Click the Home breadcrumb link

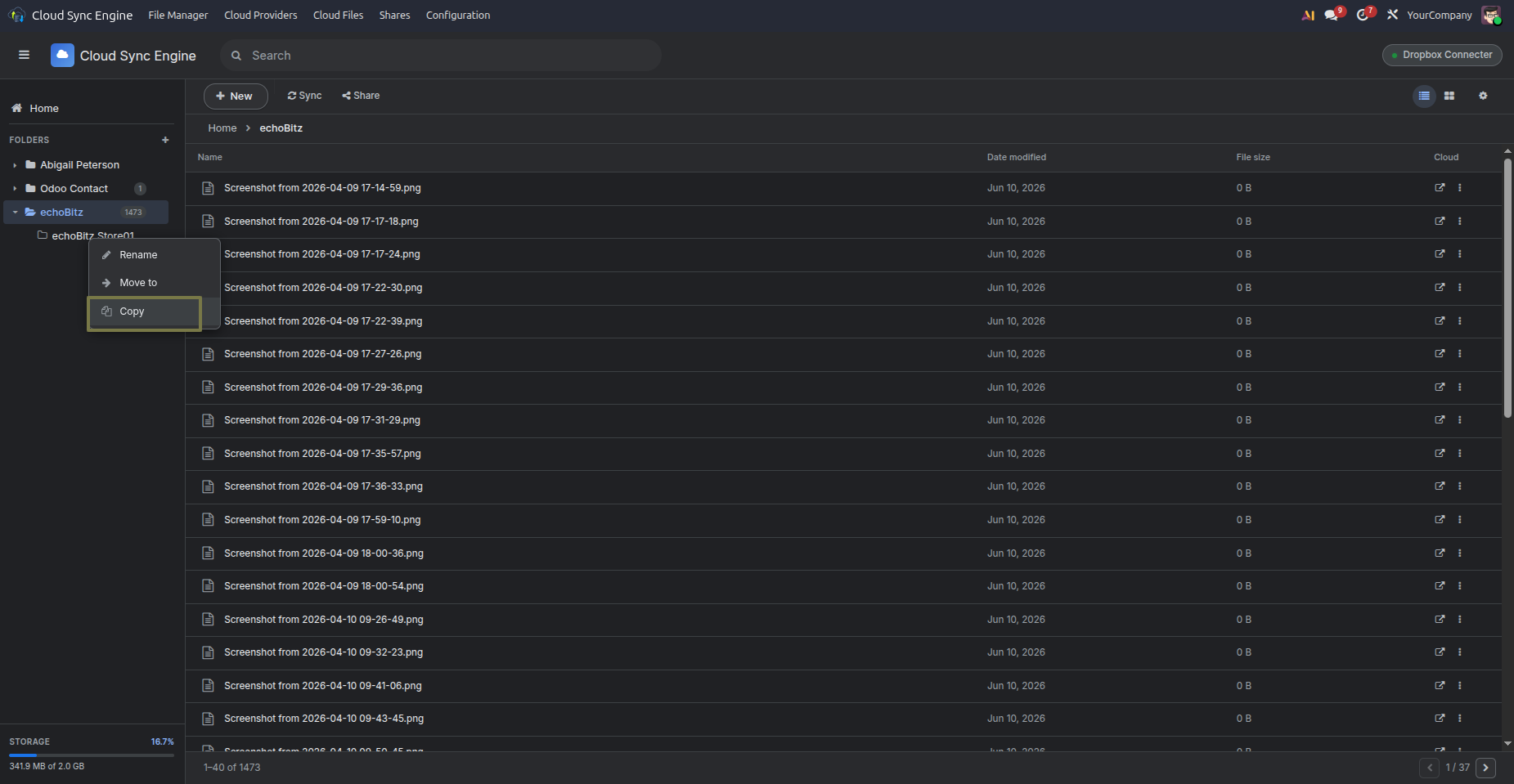click(222, 128)
